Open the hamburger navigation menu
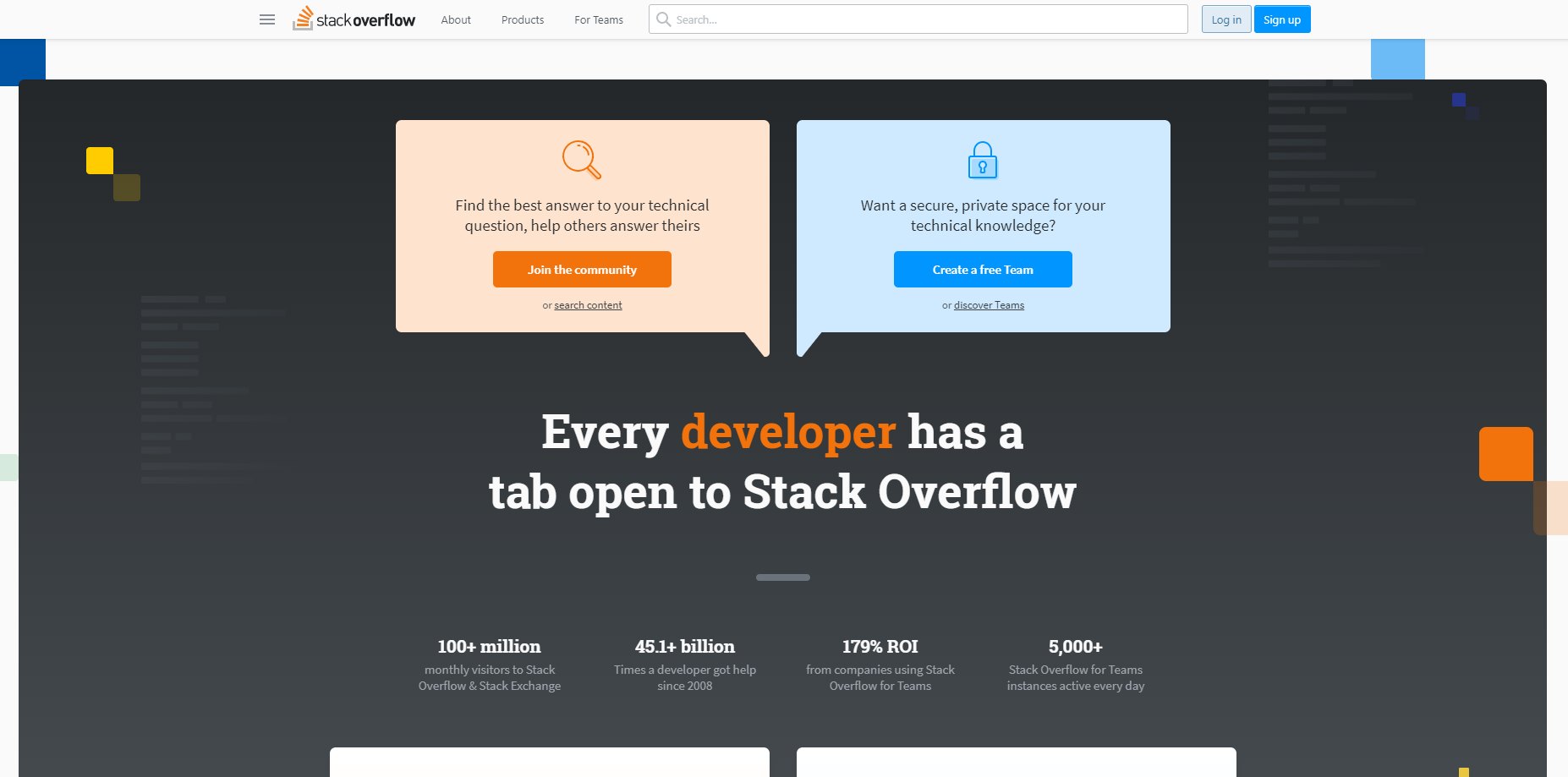This screenshot has width=1568, height=777. (266, 19)
